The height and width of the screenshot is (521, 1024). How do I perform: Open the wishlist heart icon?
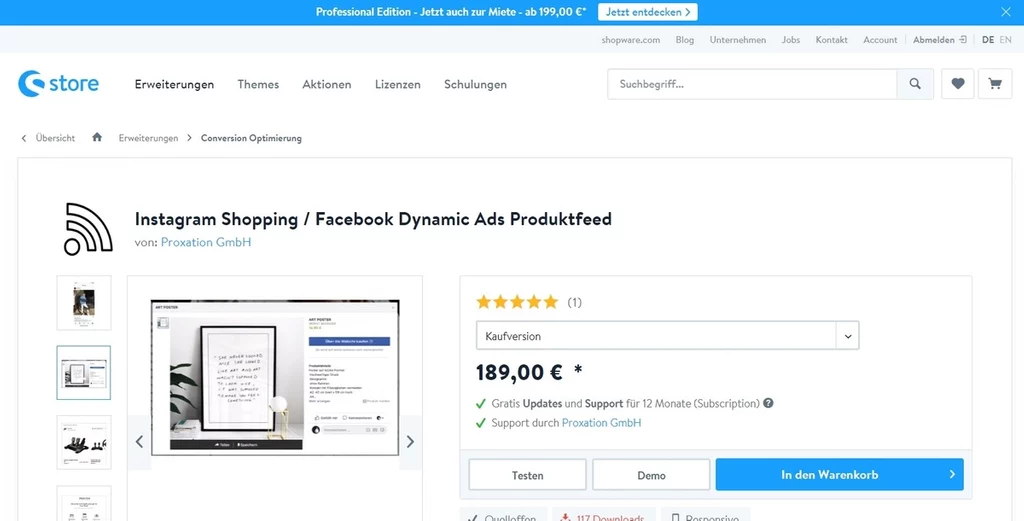pos(957,84)
